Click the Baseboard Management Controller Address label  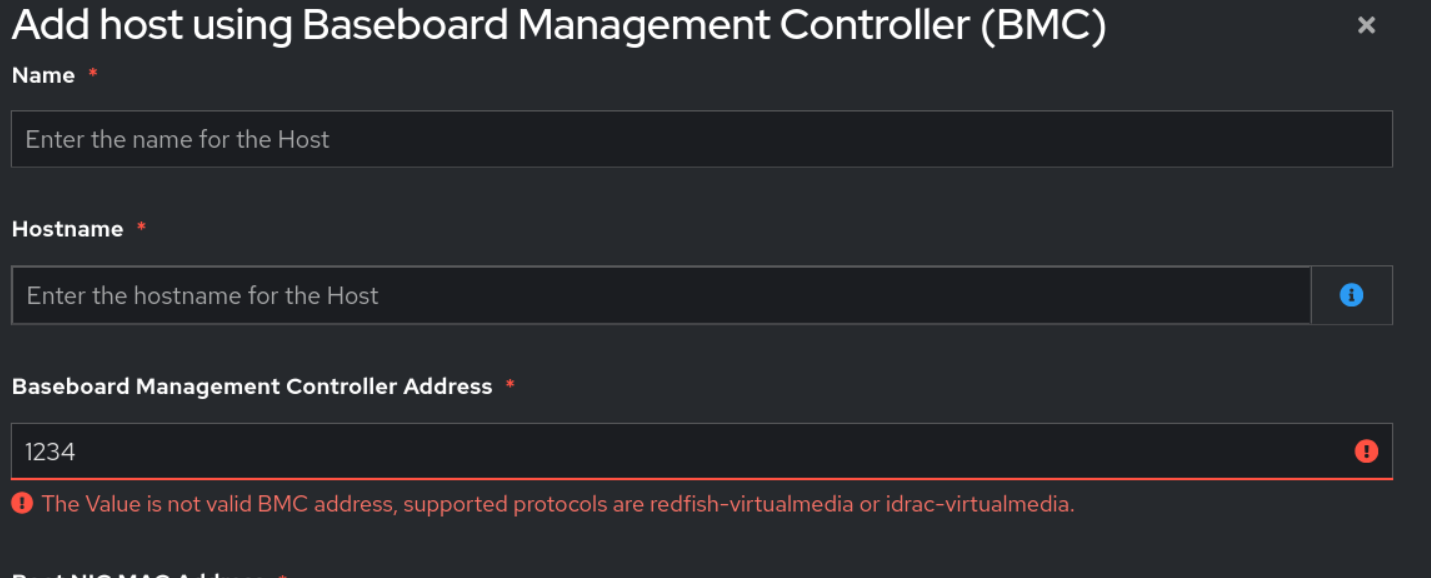coord(252,386)
